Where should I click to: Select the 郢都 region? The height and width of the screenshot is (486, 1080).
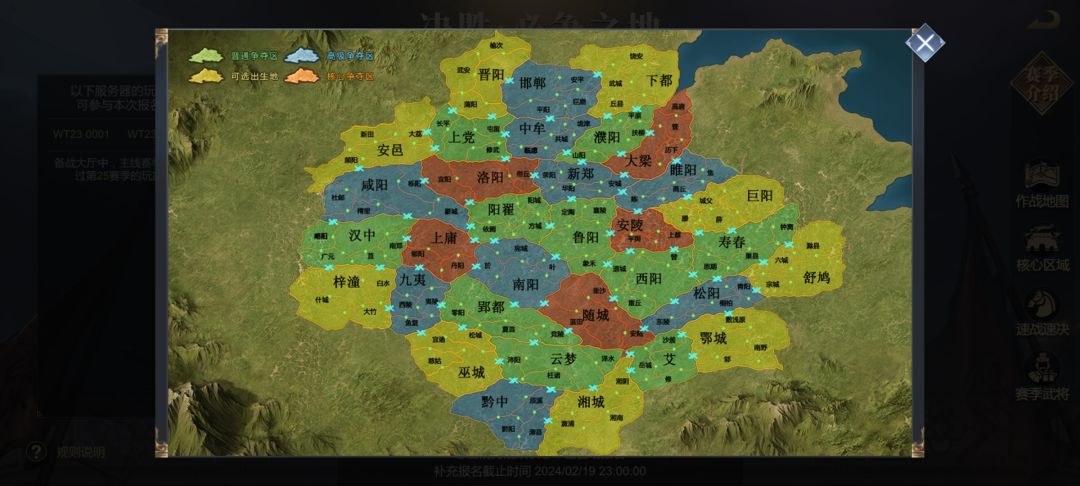coord(490,307)
